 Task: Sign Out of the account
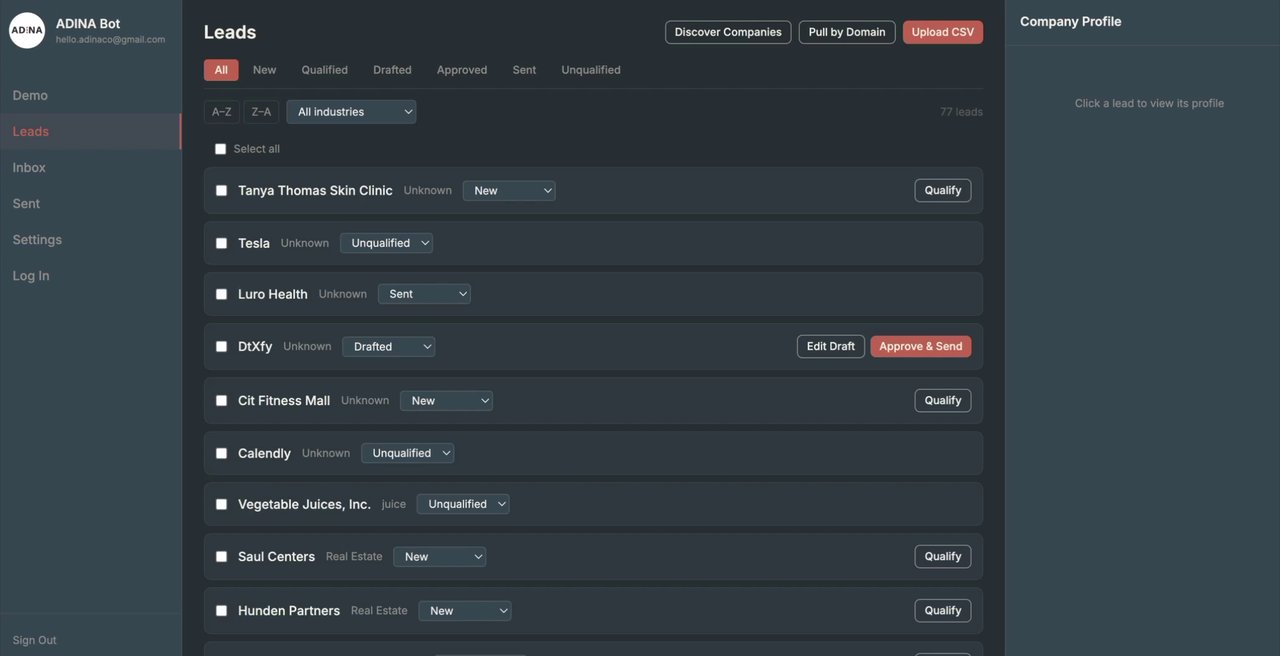[35, 640]
